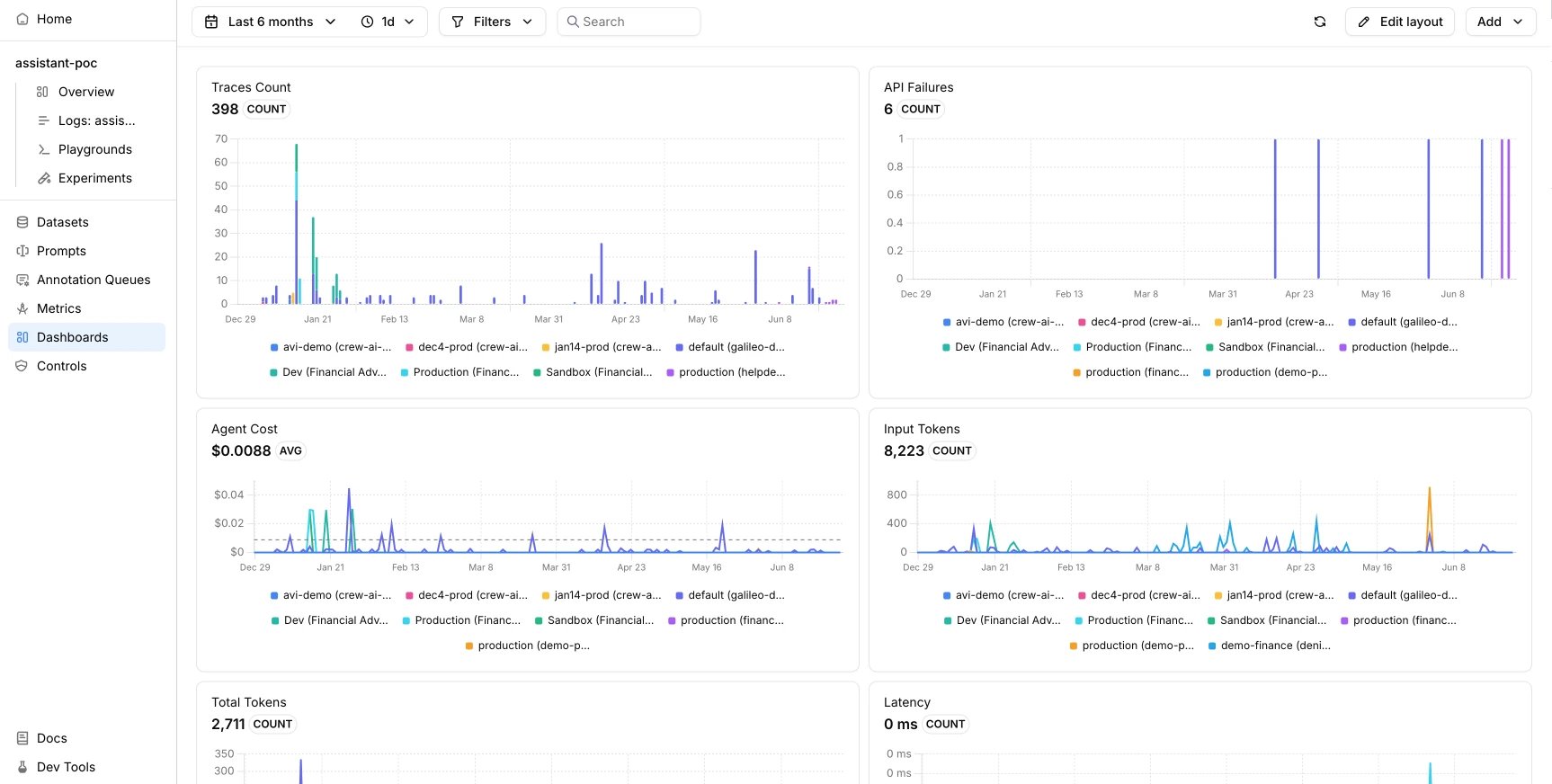Click the Edit layout button
The width and height of the screenshot is (1552, 784).
click(x=1400, y=22)
